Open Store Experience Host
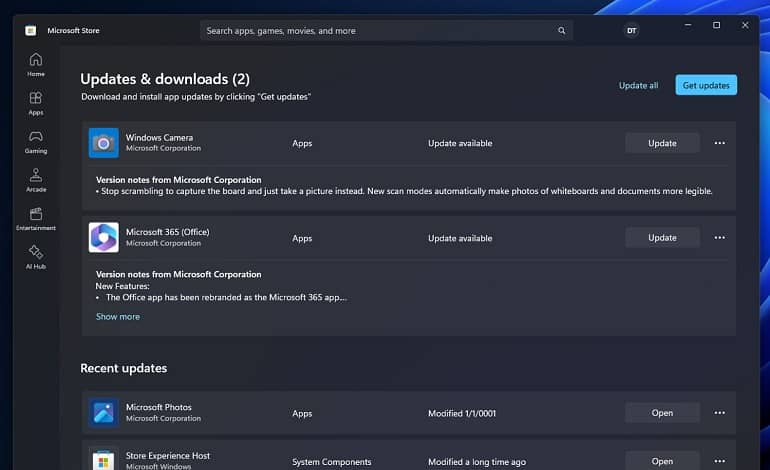The width and height of the screenshot is (770, 470). (x=662, y=461)
